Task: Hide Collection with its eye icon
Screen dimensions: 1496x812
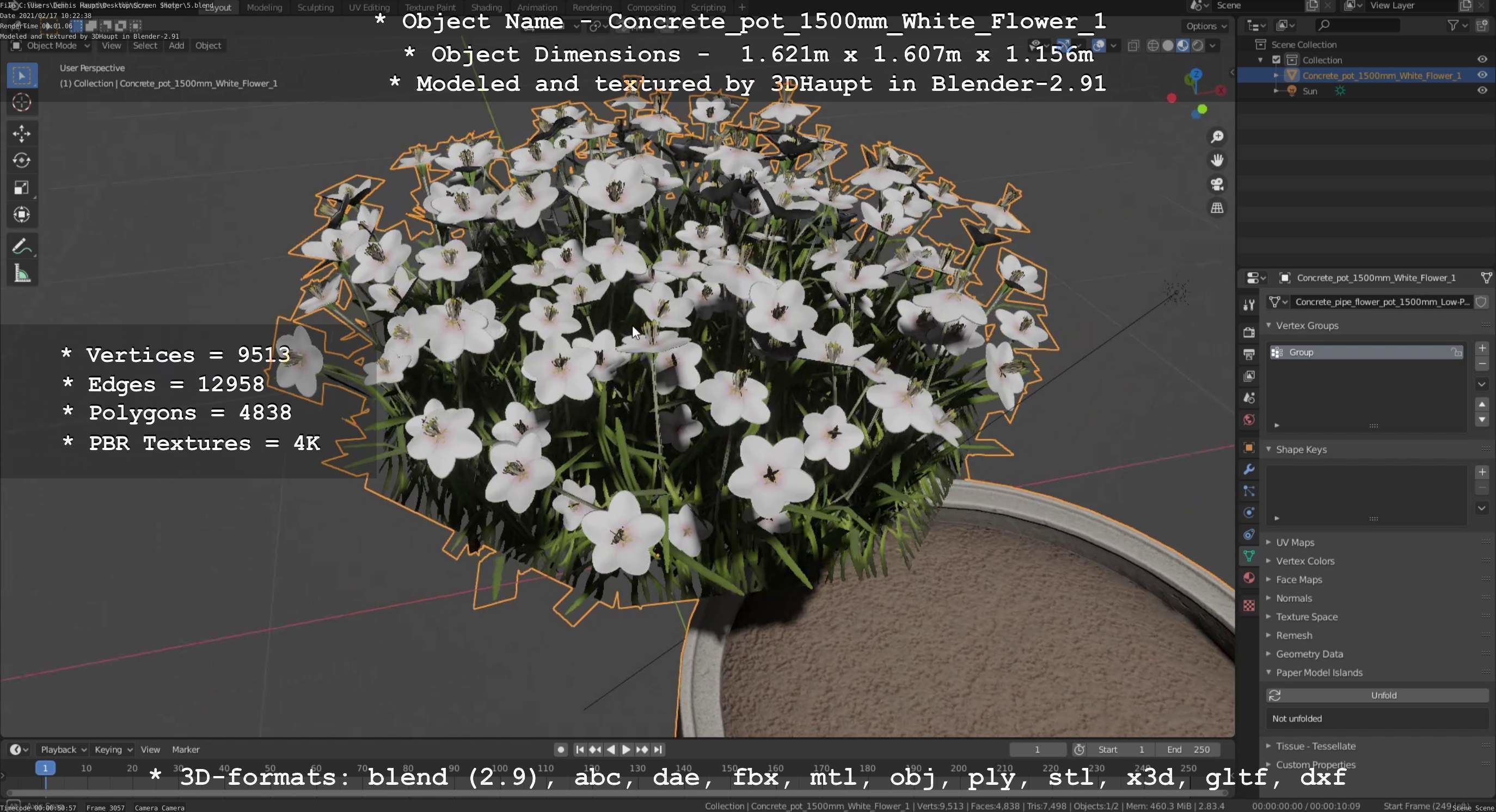Action: coord(1482,60)
